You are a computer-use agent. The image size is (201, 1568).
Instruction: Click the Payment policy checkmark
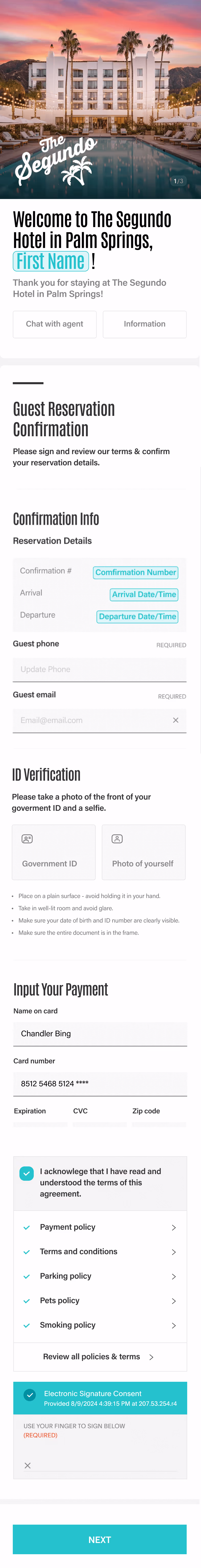click(27, 1227)
